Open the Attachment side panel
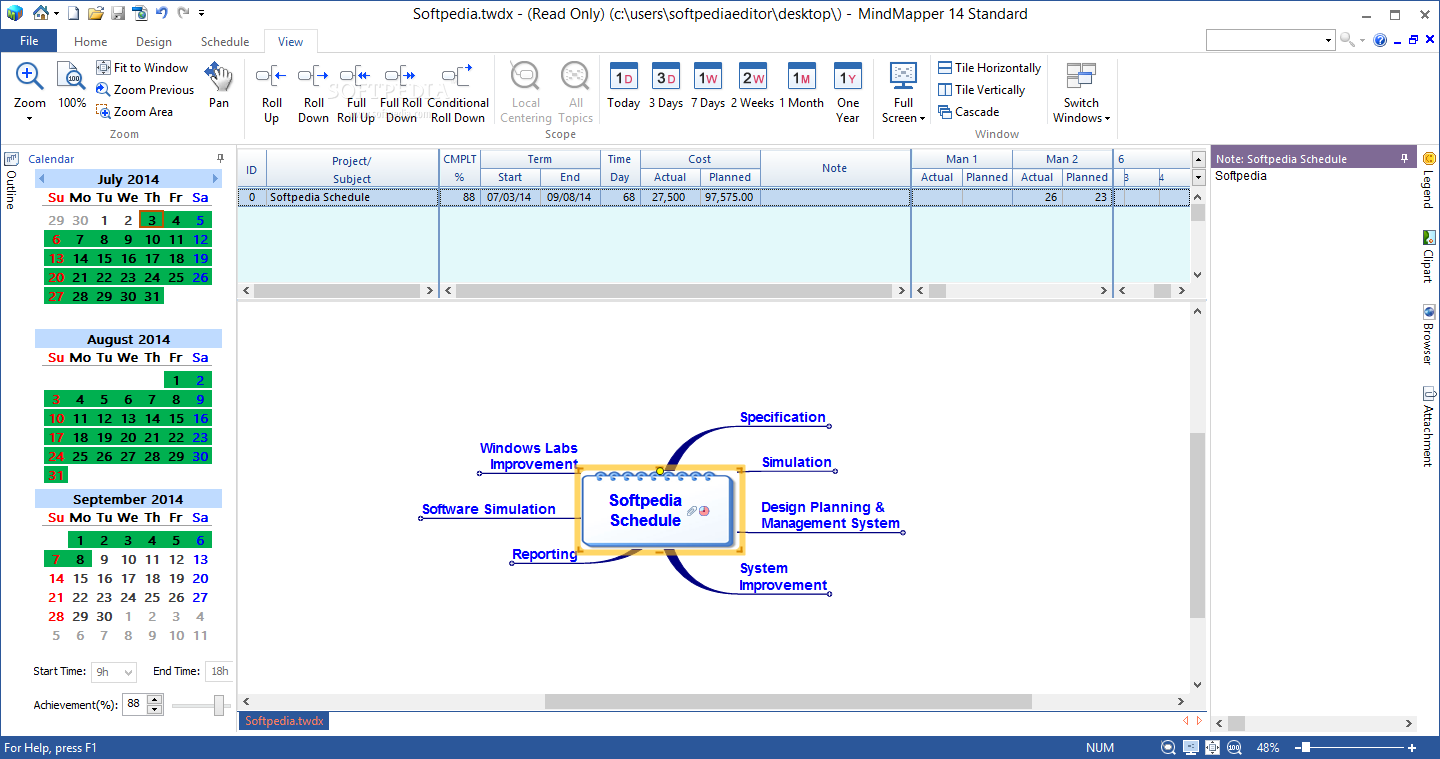Image resolution: width=1440 pixels, height=759 pixels. [x=1428, y=427]
